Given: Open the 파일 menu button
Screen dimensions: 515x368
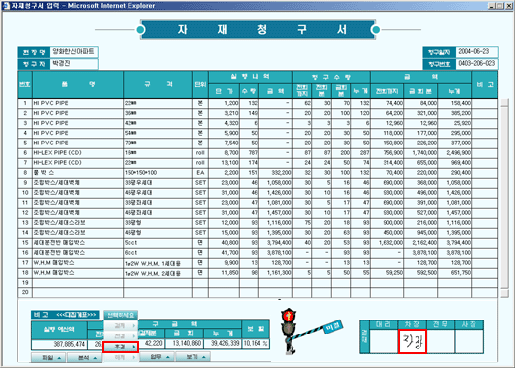Looking at the screenshot, I should coord(49,358).
